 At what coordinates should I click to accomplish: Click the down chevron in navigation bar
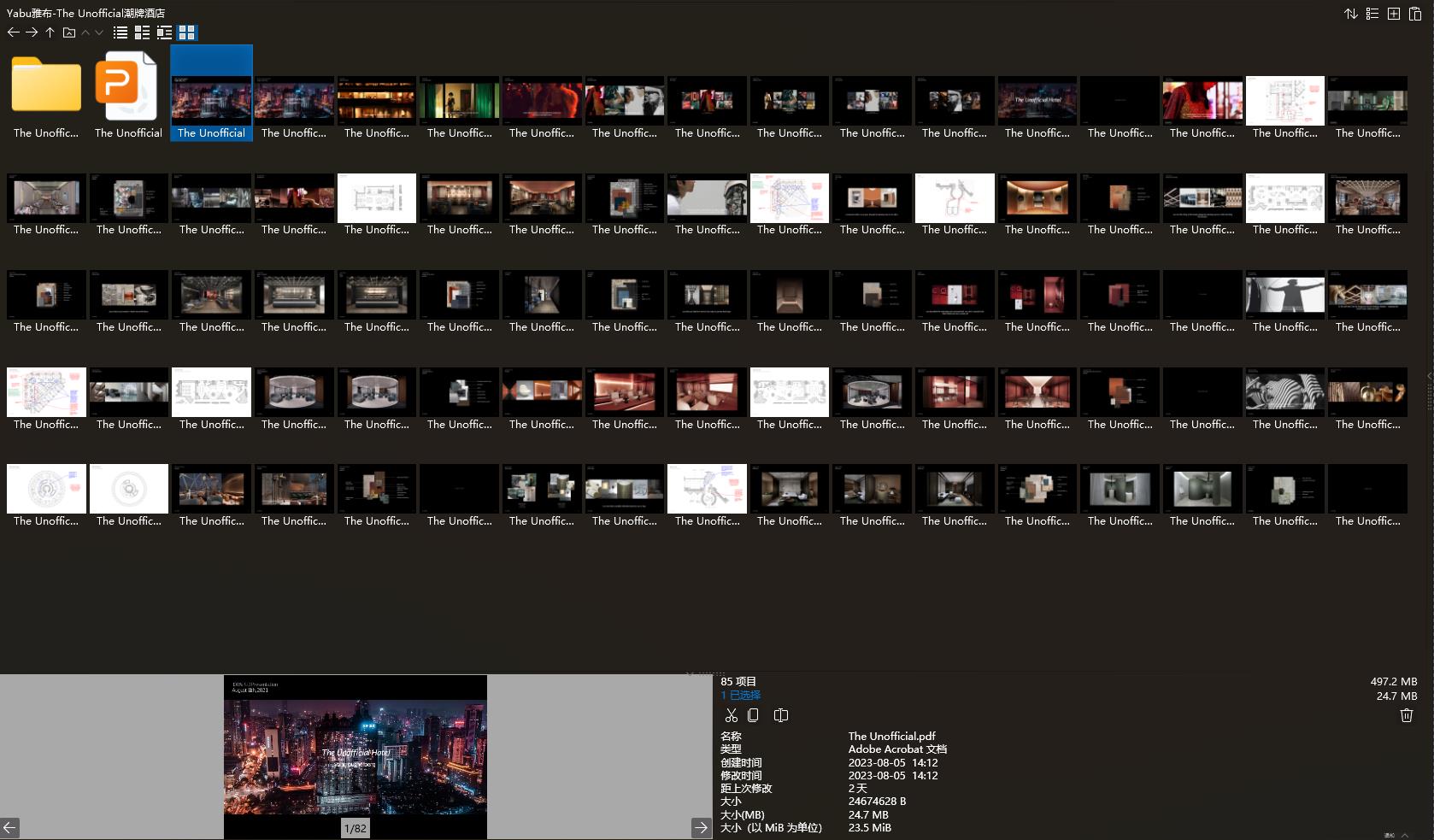click(99, 32)
